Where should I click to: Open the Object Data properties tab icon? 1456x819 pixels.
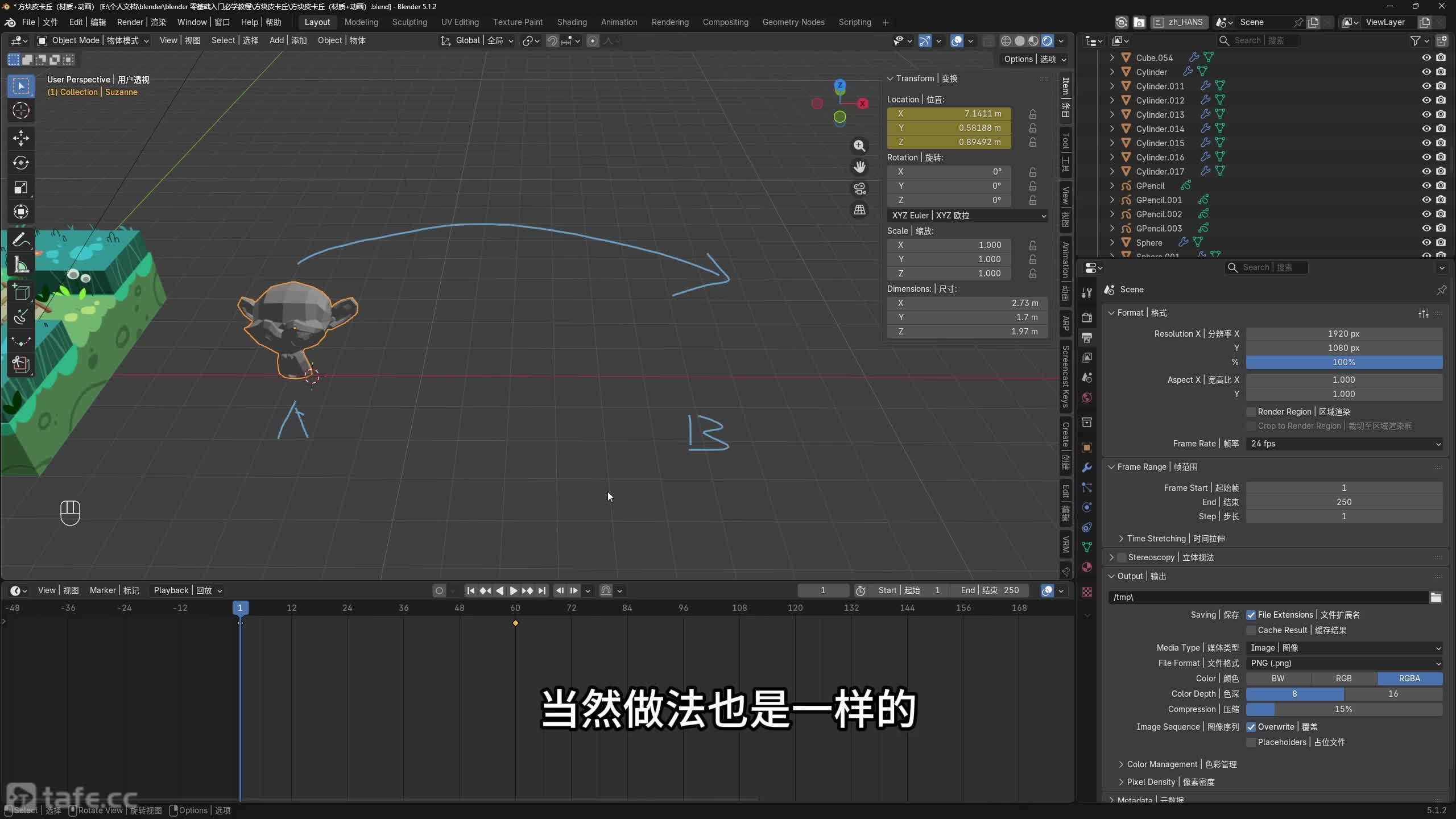[x=1086, y=547]
